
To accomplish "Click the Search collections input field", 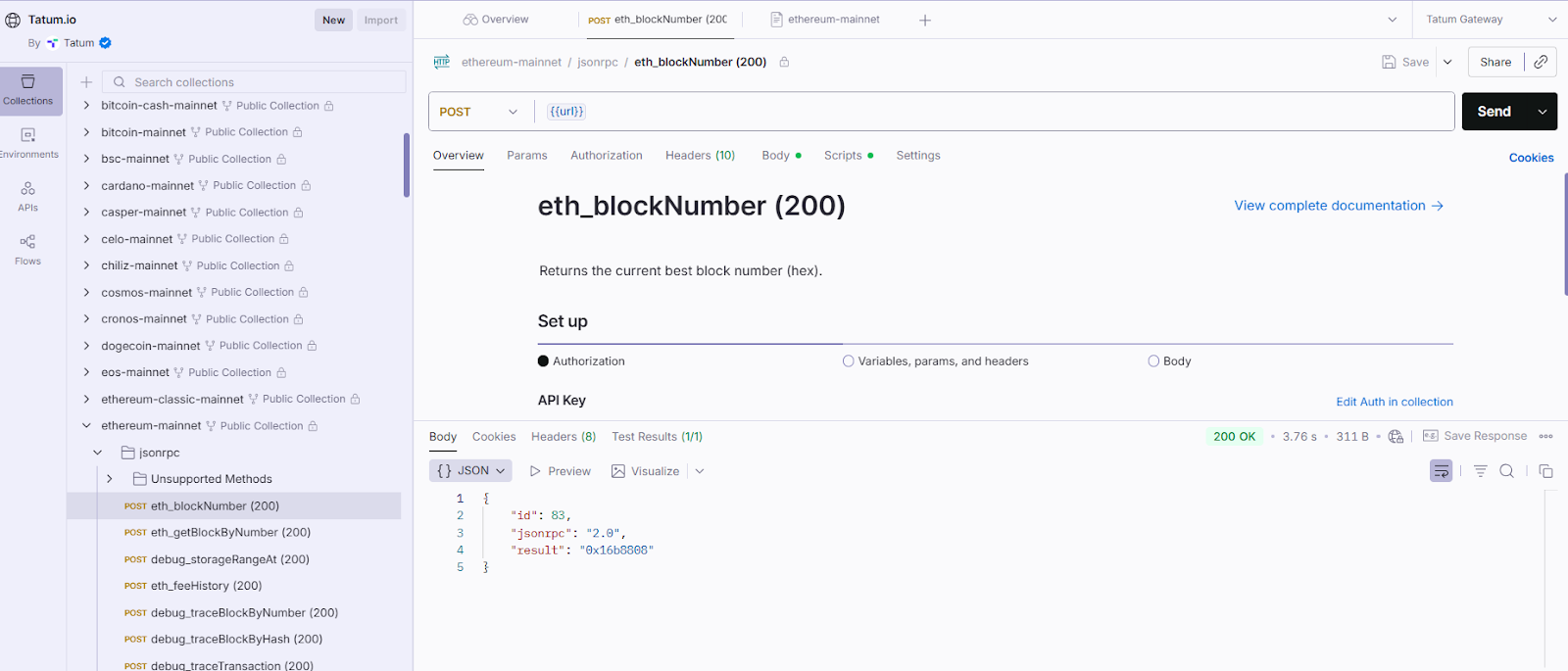I will click(255, 82).
